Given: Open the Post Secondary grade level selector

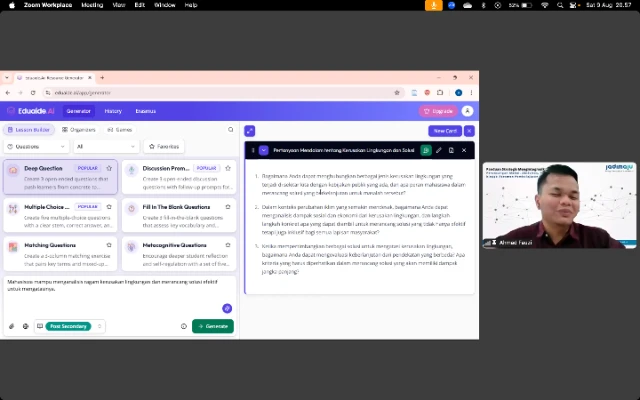Looking at the screenshot, I should pyautogui.click(x=70, y=326).
